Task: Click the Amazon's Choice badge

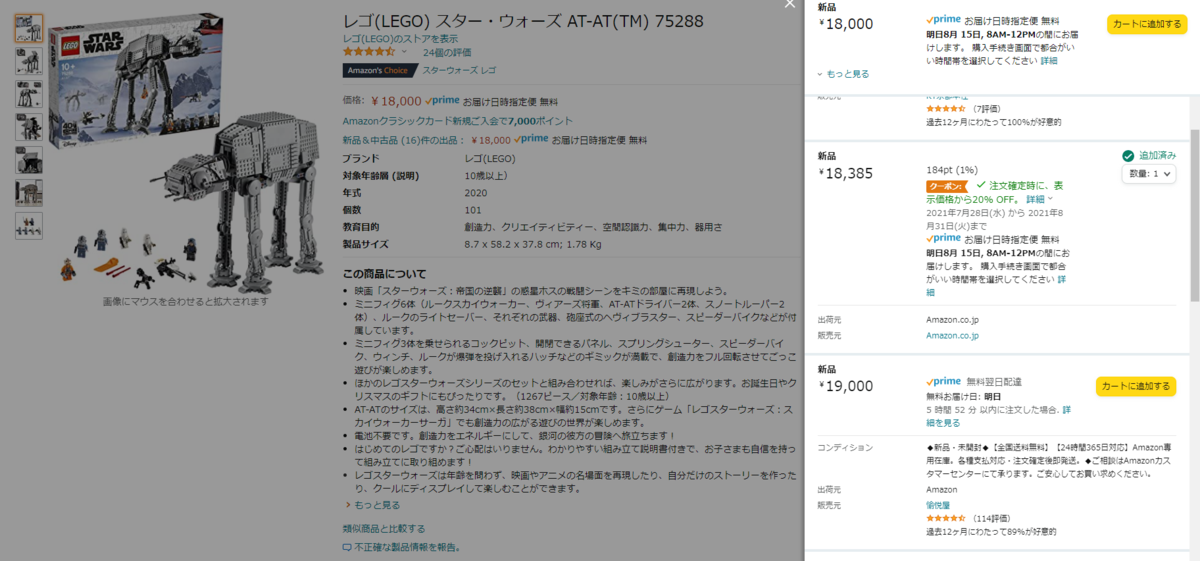Action: [378, 71]
